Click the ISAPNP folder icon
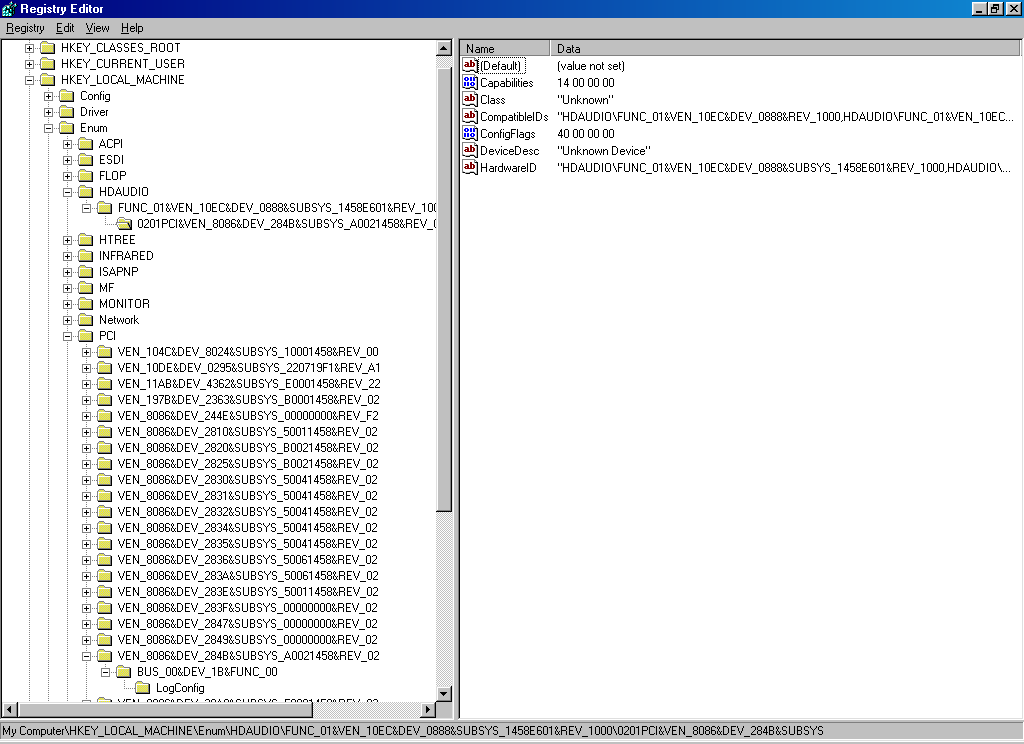 coord(86,272)
